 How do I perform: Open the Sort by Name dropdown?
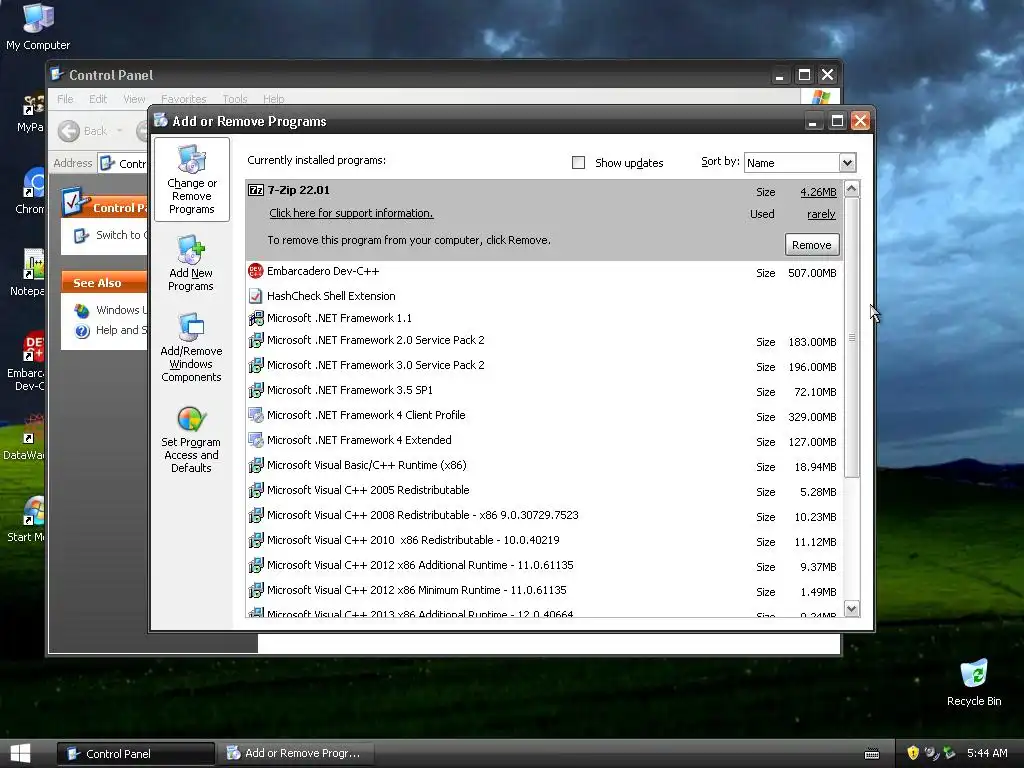[847, 163]
